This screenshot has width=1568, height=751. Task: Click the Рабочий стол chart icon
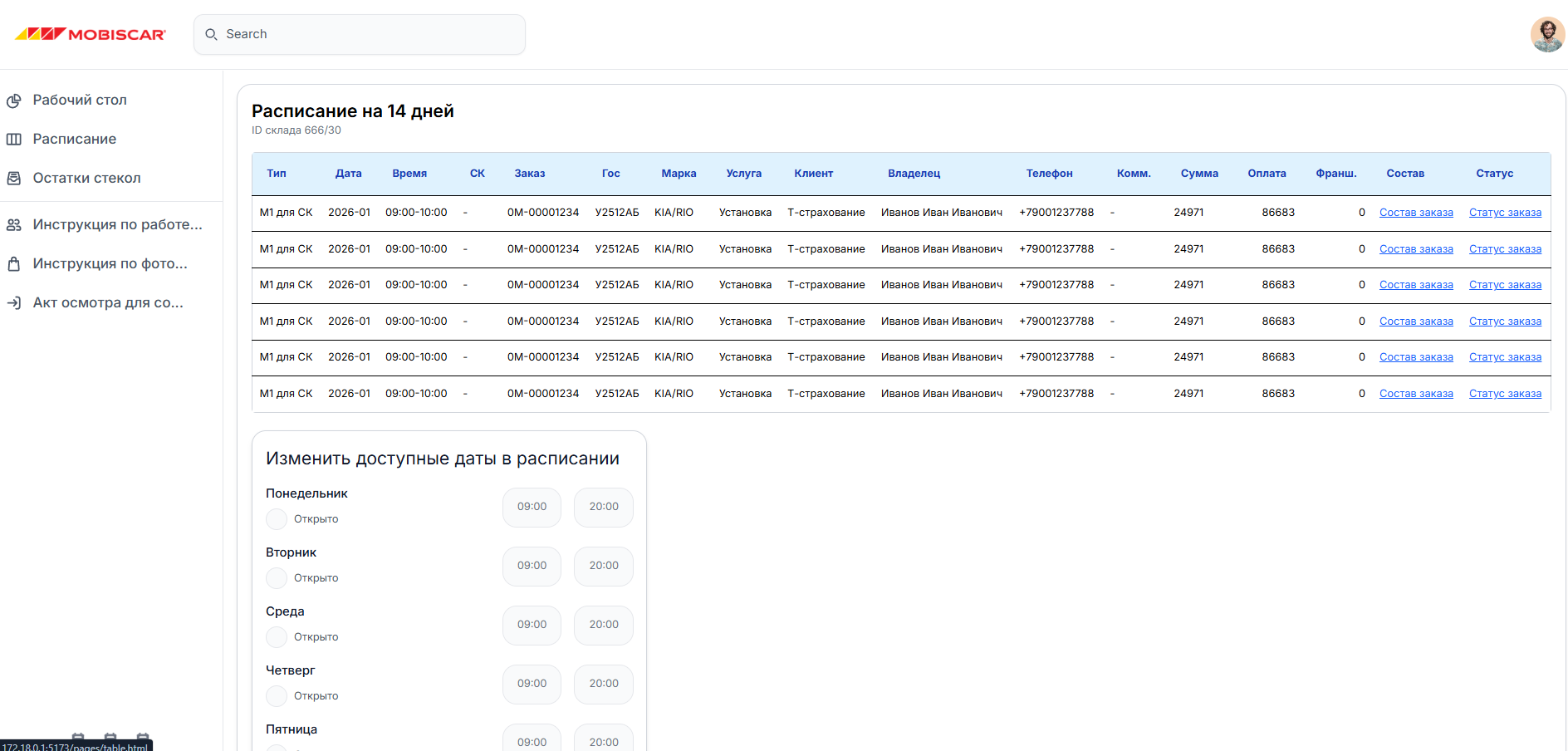(14, 101)
